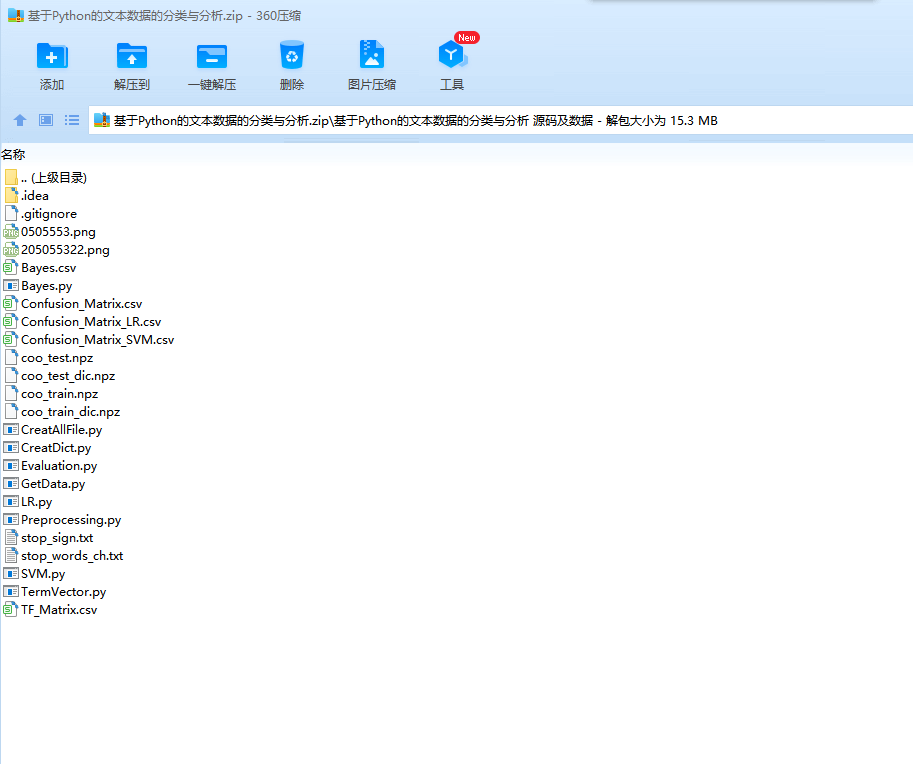Click the blank file icon beside coo_test.npz
Image resolution: width=913 pixels, height=764 pixels.
click(11, 358)
